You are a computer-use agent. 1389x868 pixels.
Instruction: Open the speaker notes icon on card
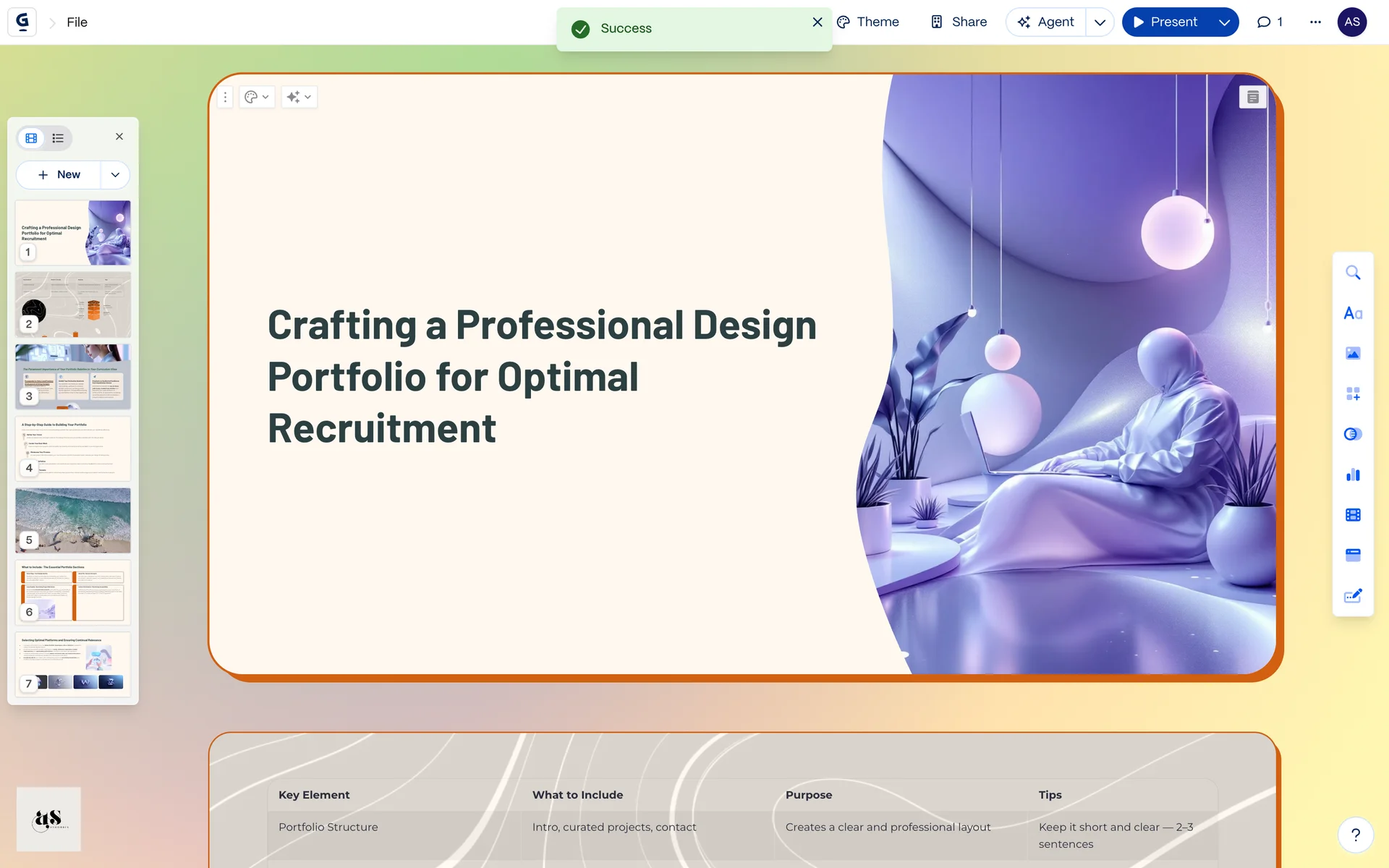point(1253,97)
